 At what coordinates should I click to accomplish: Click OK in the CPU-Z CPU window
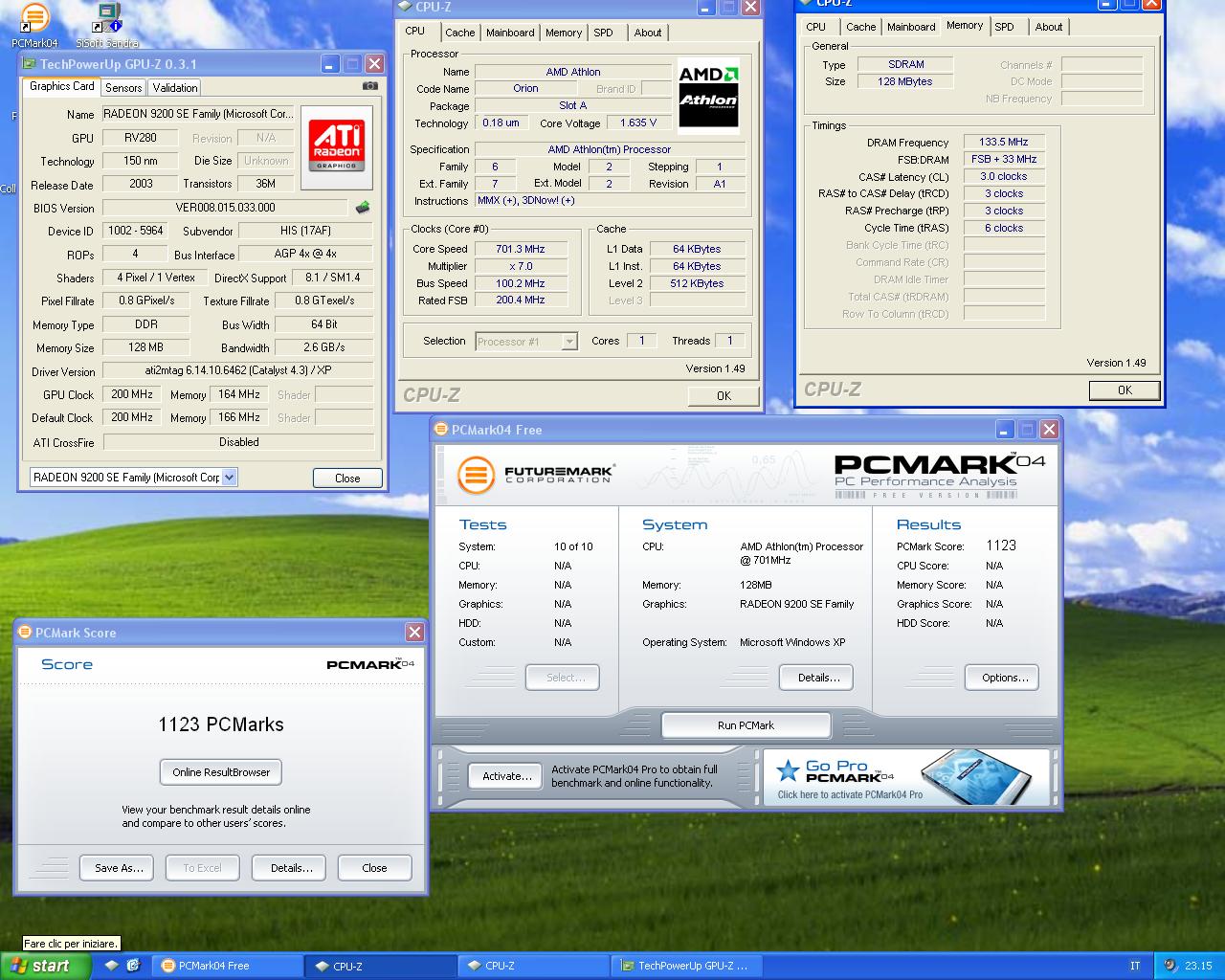(724, 395)
